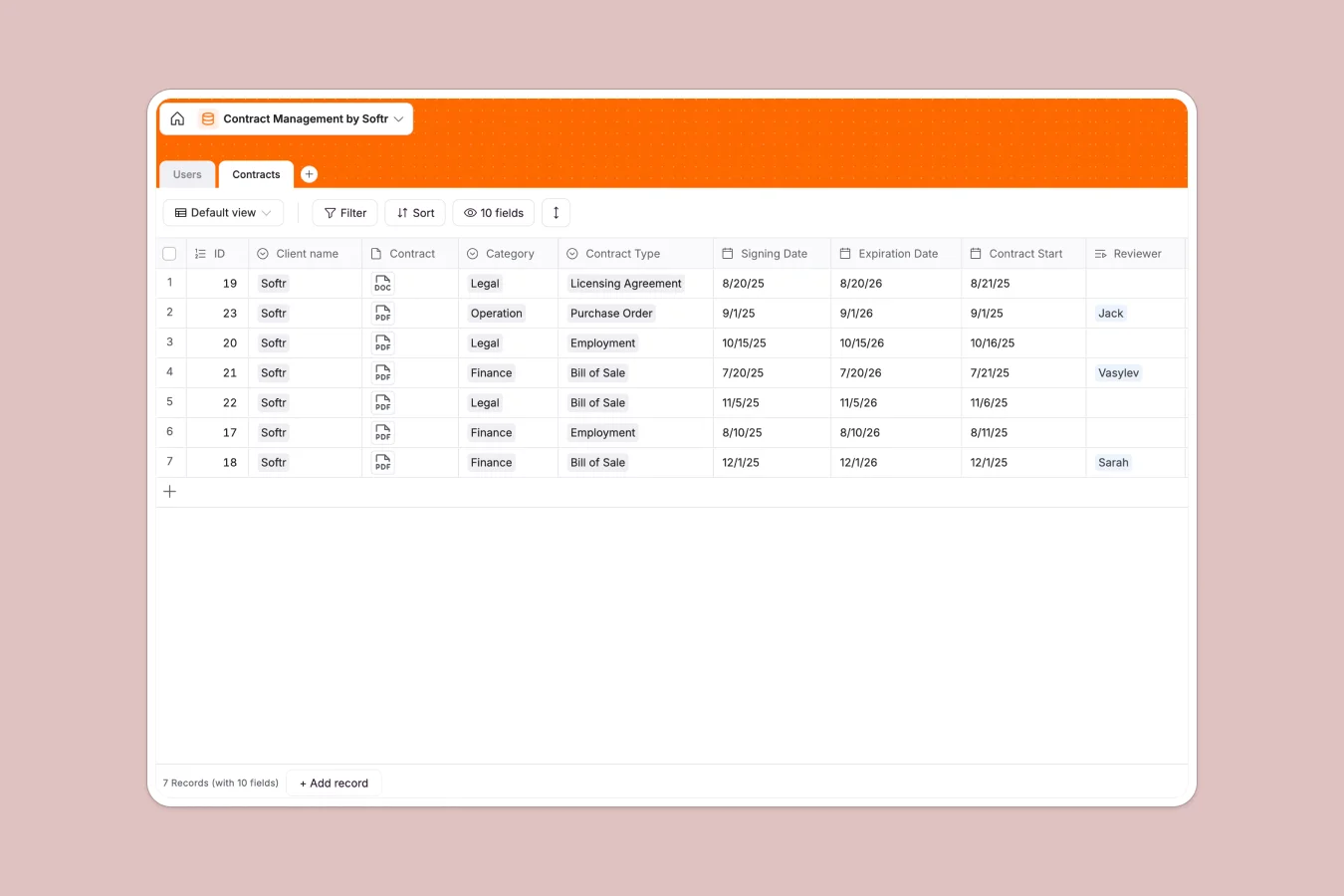This screenshot has height=896, width=1344.
Task: Select the Contracts tab
Action: pyautogui.click(x=255, y=174)
